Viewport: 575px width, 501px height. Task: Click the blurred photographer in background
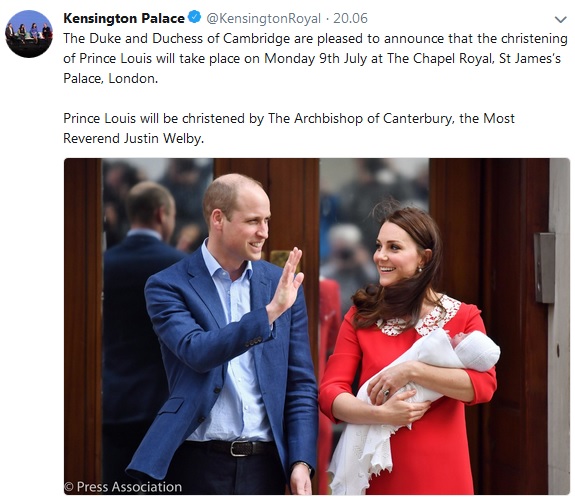pos(343,253)
